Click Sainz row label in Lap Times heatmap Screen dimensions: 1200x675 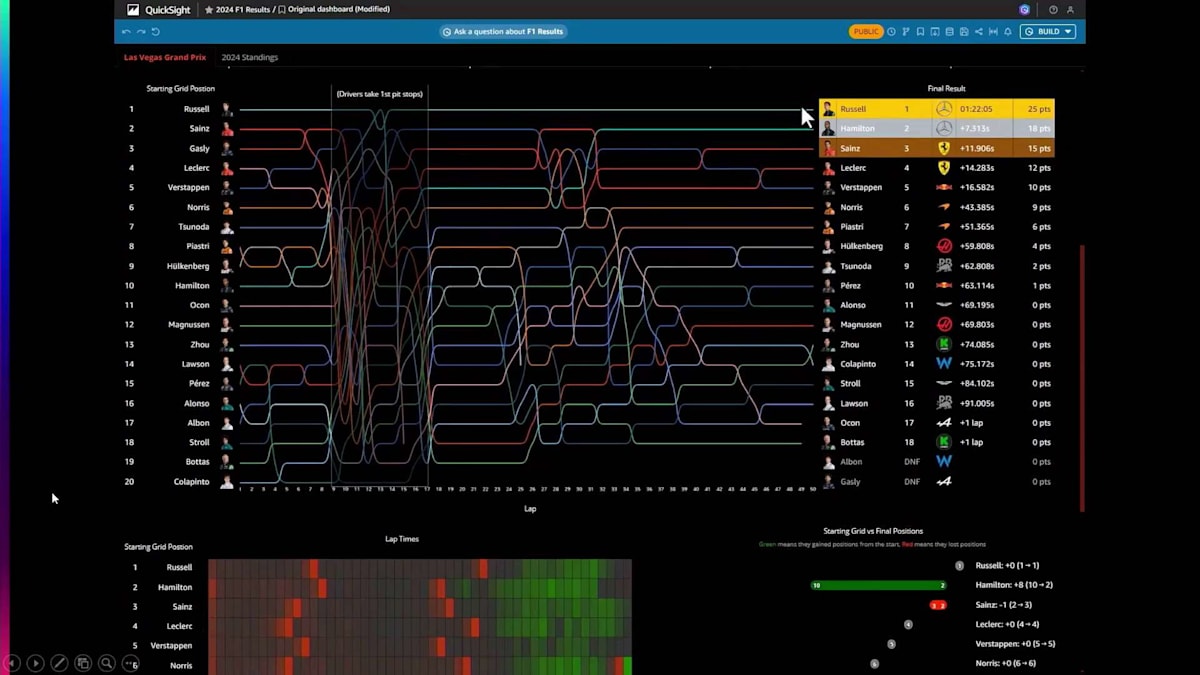tap(182, 606)
